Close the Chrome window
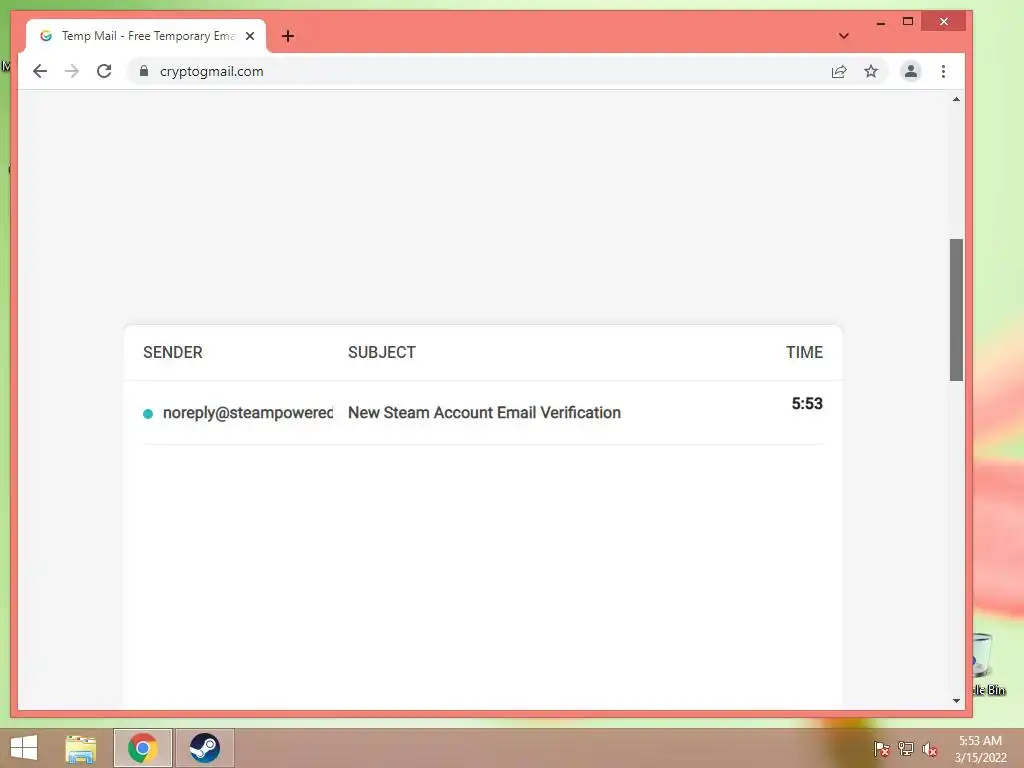Screen dimensions: 1024x768 pyautogui.click(x=944, y=22)
